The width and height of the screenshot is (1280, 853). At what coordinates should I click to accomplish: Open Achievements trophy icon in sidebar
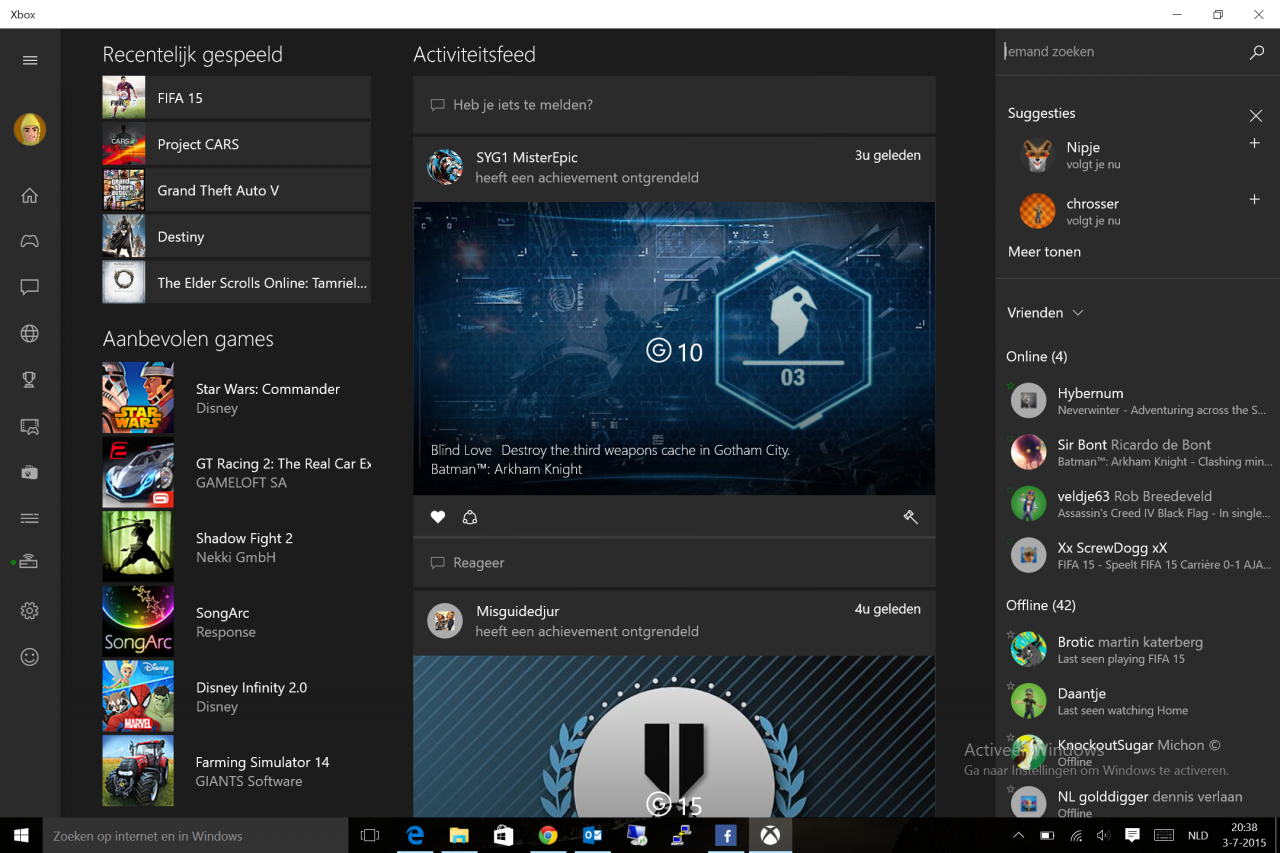tap(30, 379)
